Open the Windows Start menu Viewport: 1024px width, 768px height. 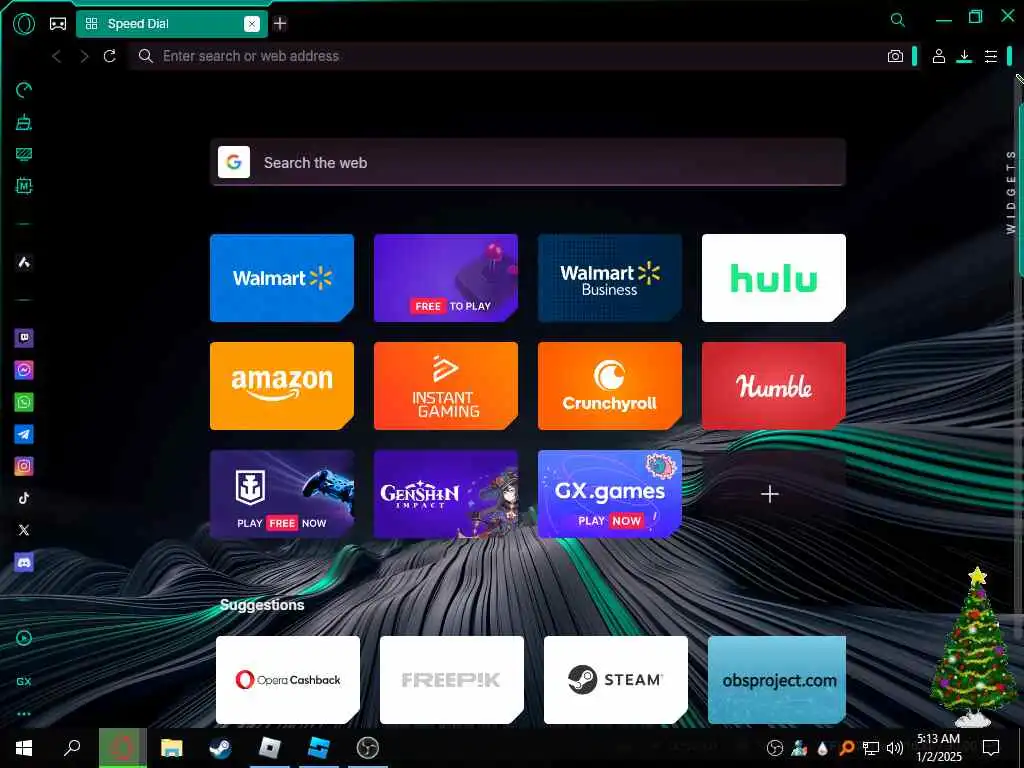(x=24, y=748)
